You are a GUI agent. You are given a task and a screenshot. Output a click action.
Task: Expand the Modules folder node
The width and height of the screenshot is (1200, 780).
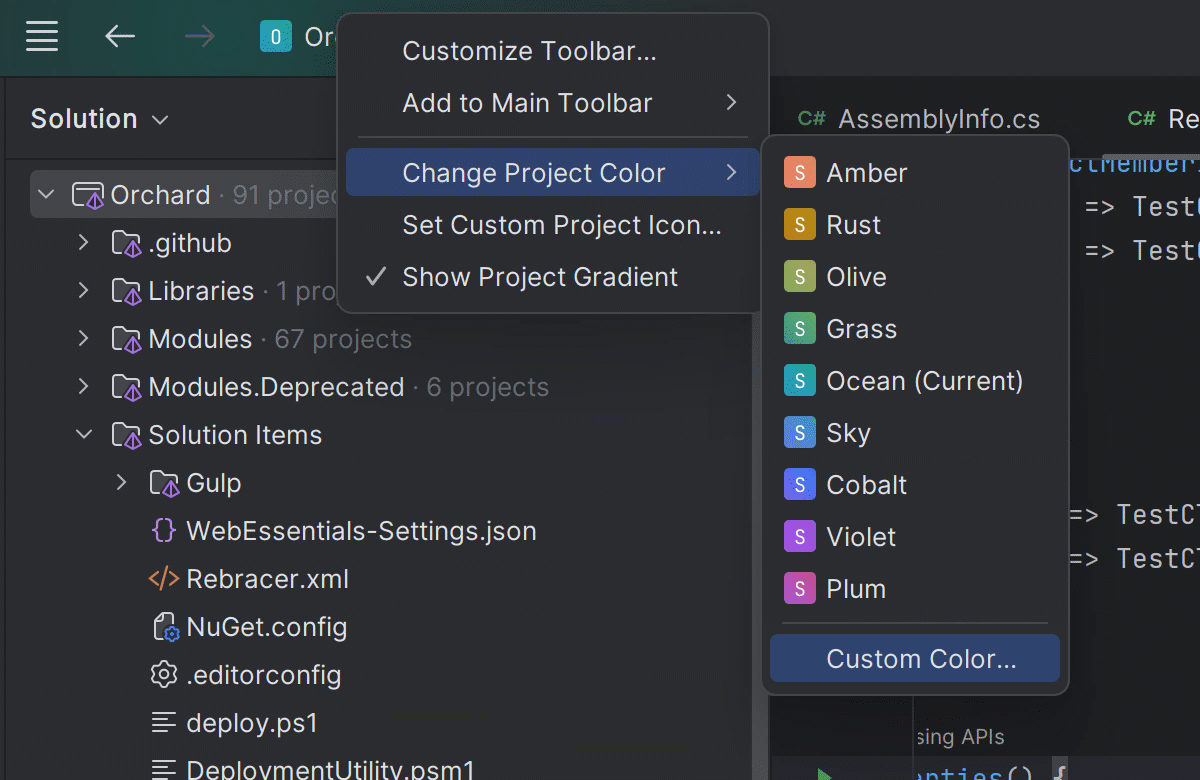click(x=84, y=339)
